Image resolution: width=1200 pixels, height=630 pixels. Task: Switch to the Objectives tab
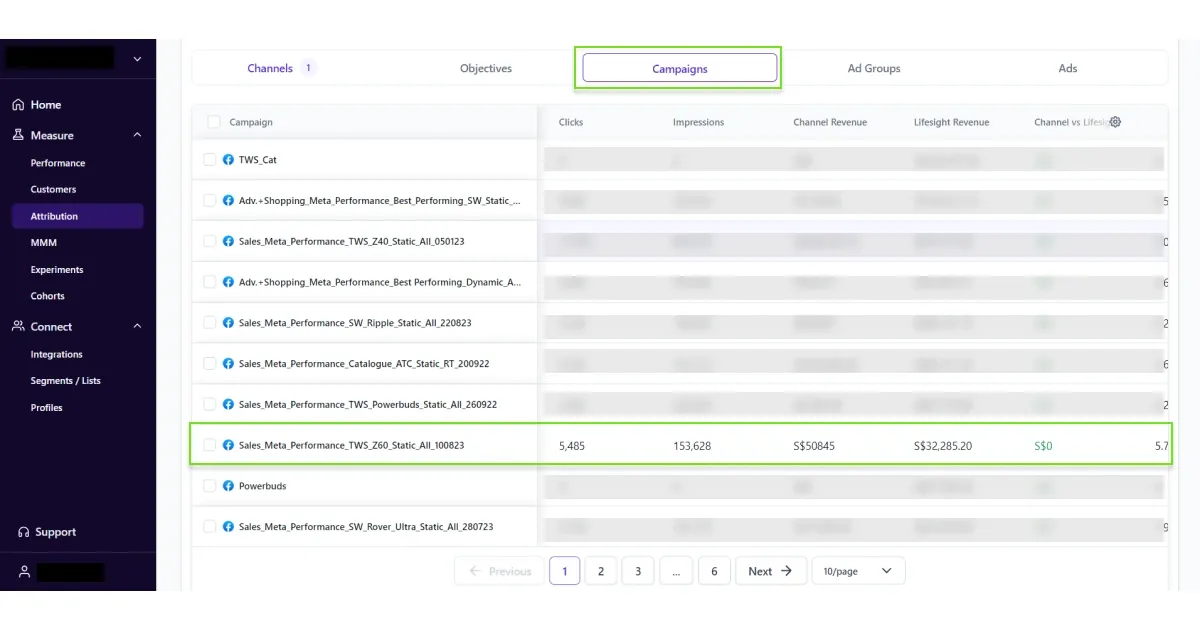486,68
